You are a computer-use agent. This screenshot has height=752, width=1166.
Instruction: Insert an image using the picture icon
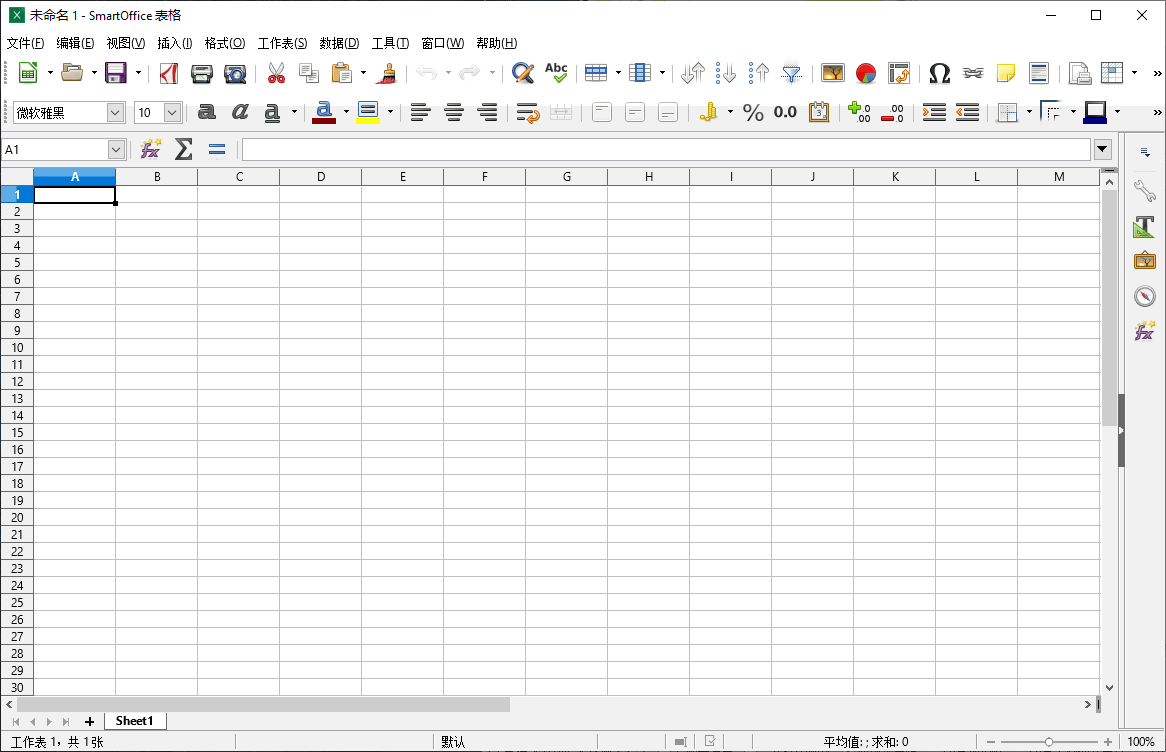point(833,73)
